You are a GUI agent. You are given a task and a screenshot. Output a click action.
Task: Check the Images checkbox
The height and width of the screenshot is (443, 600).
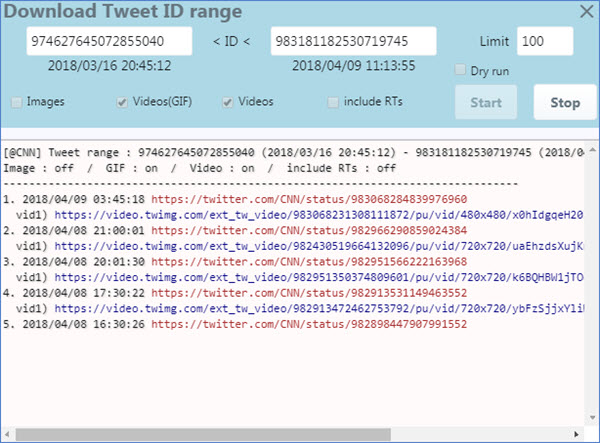coord(16,102)
